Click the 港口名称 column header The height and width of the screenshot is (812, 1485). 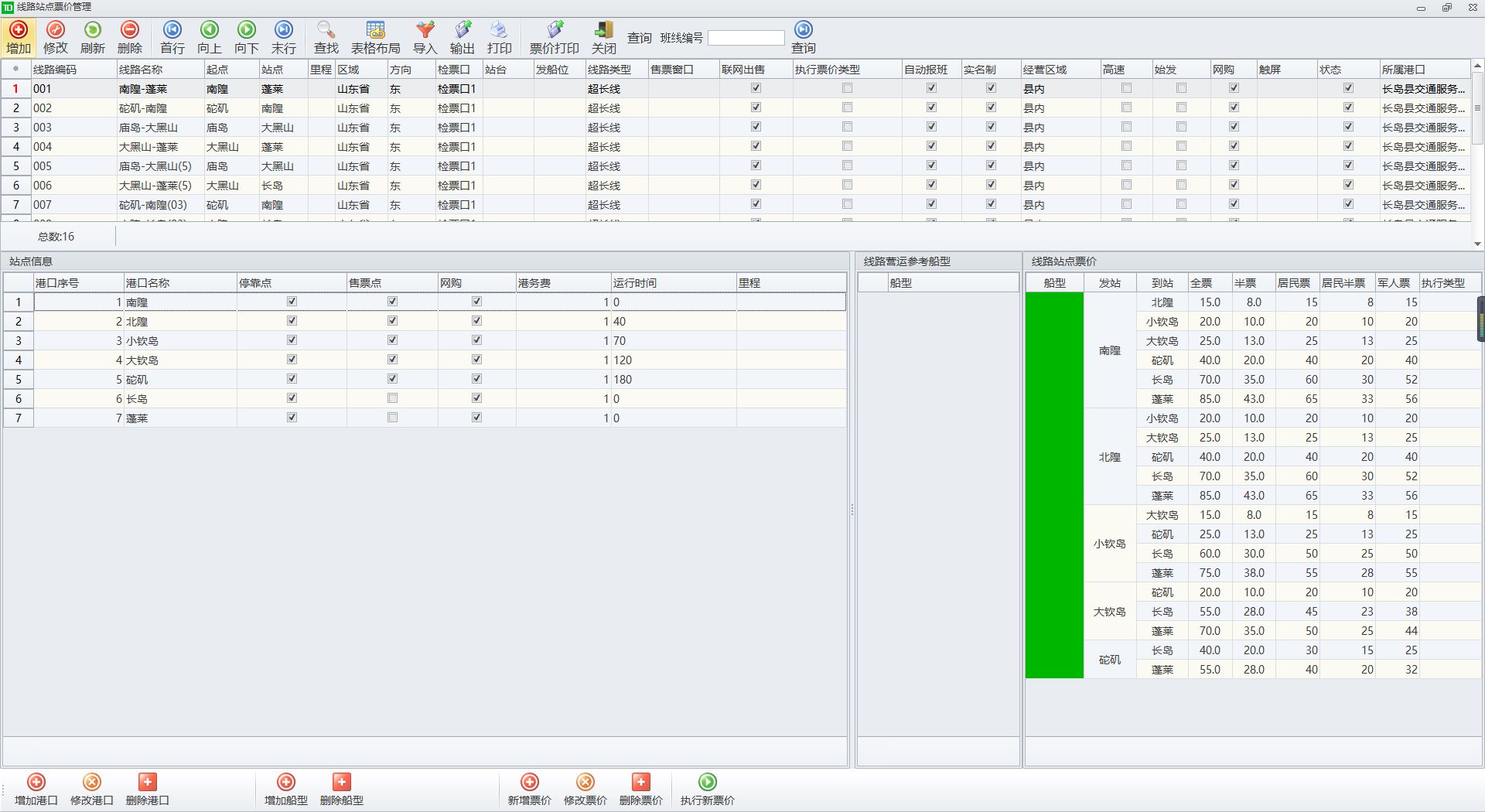(x=148, y=283)
